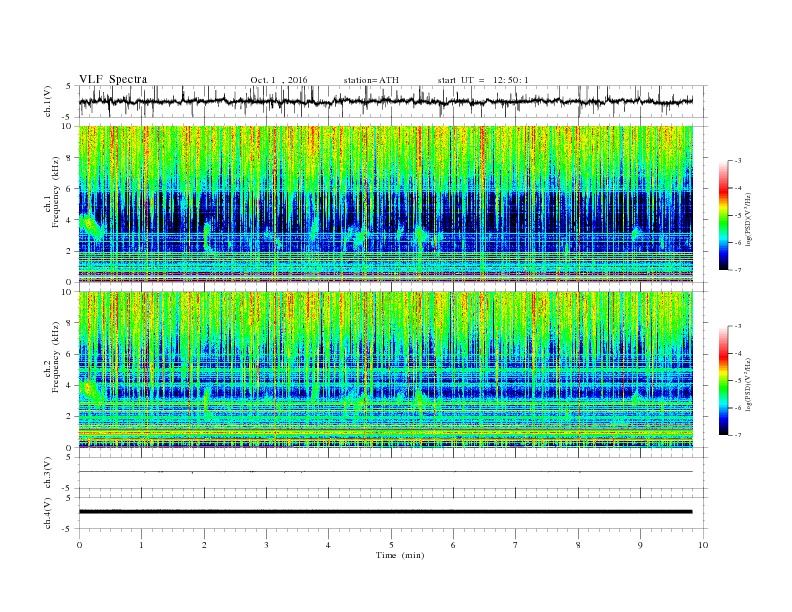The width and height of the screenshot is (792, 612).
Task: Click the ch.2 spectrogram color scale bar
Action: (723, 381)
